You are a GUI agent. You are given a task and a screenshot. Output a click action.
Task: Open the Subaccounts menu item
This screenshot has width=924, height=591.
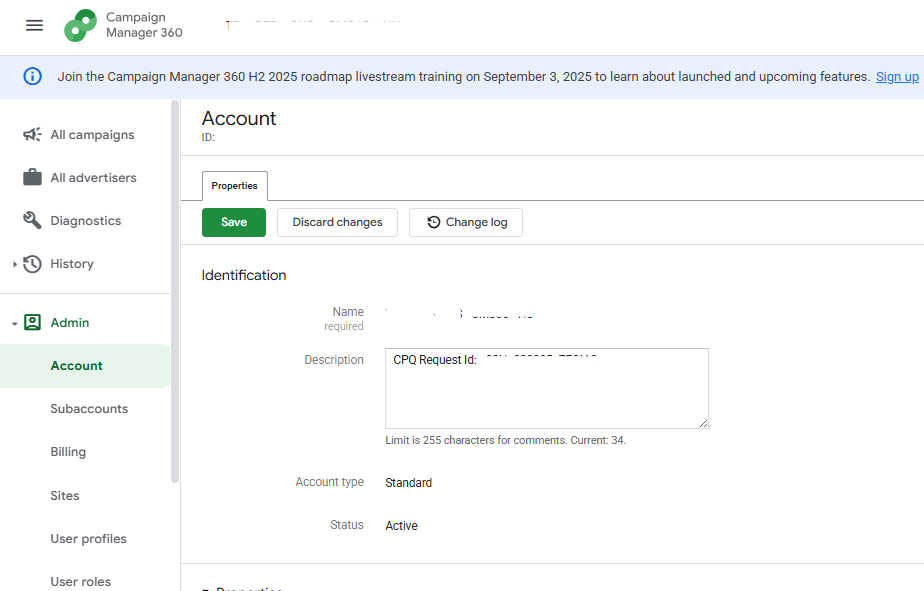point(89,408)
